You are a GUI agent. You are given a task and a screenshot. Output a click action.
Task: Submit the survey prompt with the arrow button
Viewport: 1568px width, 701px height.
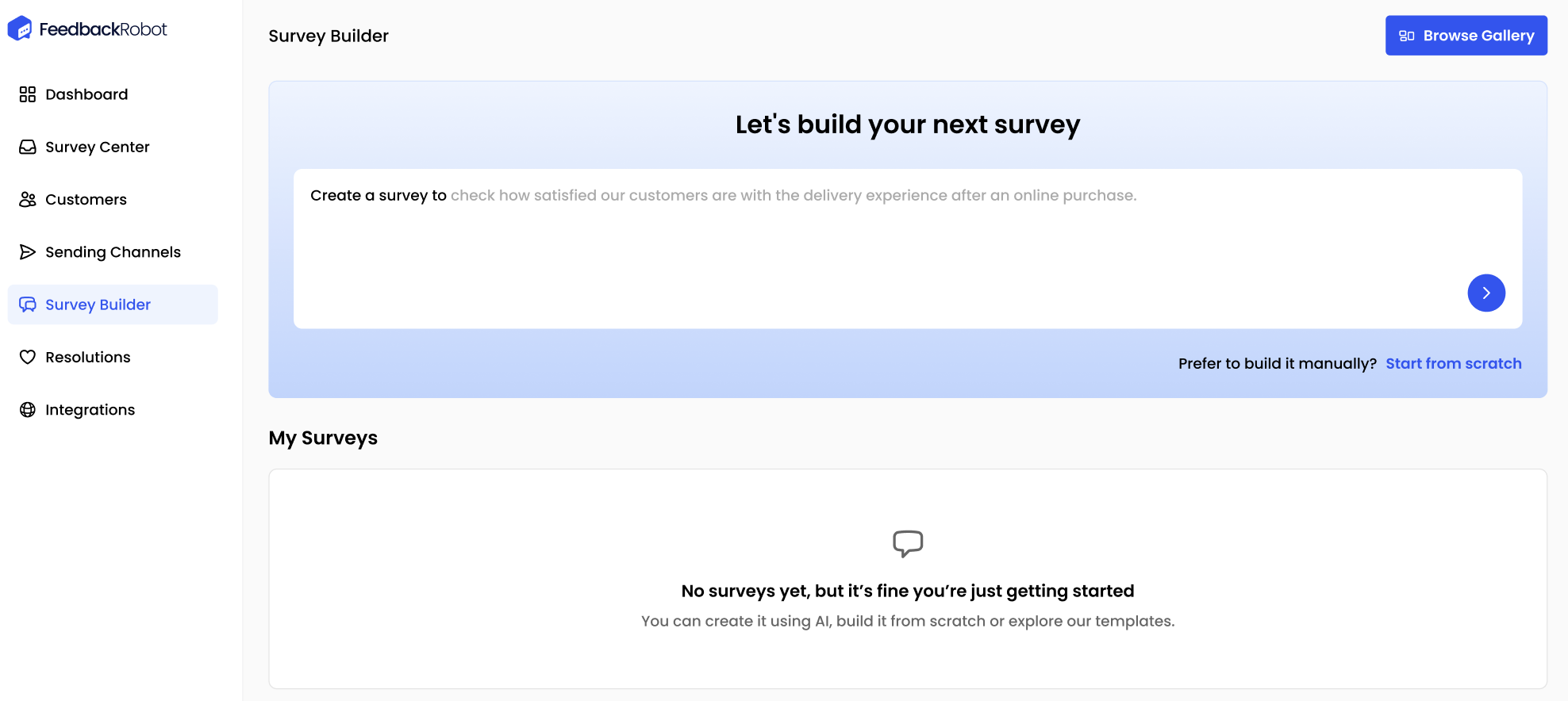tap(1486, 293)
